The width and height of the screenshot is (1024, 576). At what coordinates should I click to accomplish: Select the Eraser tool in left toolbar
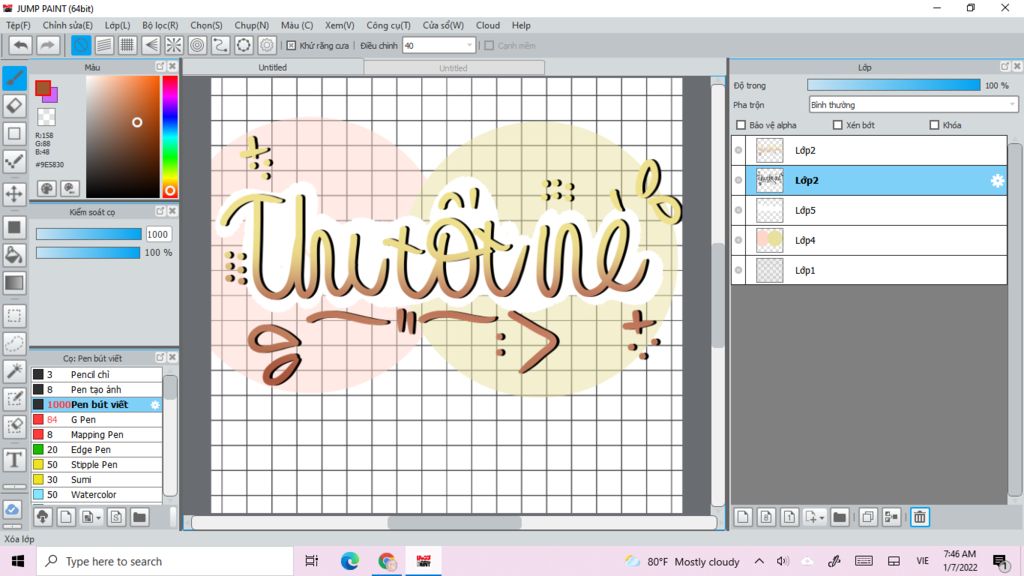[14, 105]
